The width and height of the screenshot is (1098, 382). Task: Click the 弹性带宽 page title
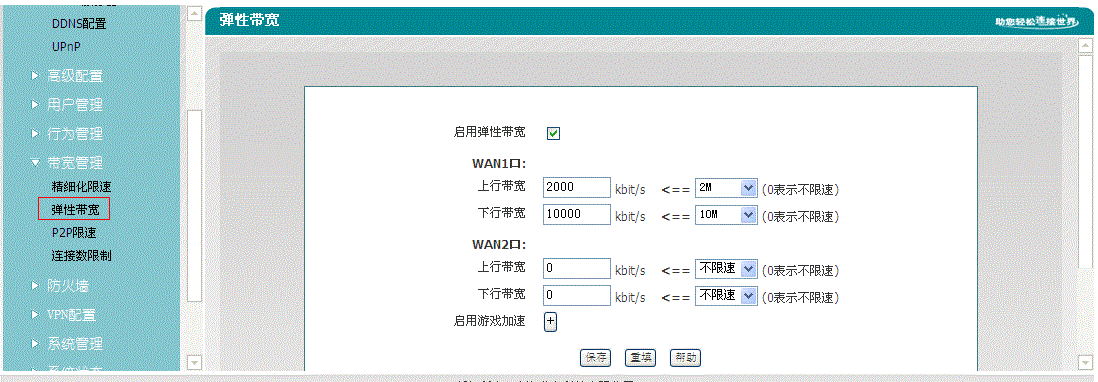point(249,20)
